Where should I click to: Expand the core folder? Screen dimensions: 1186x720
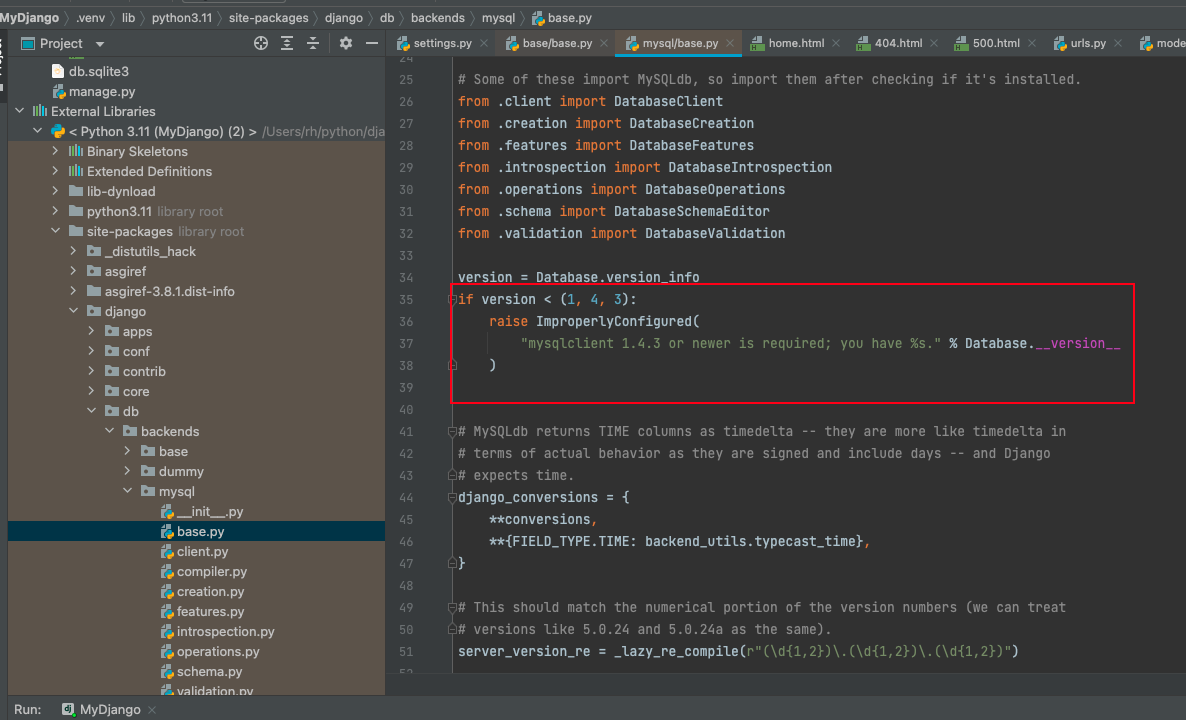(x=92, y=391)
